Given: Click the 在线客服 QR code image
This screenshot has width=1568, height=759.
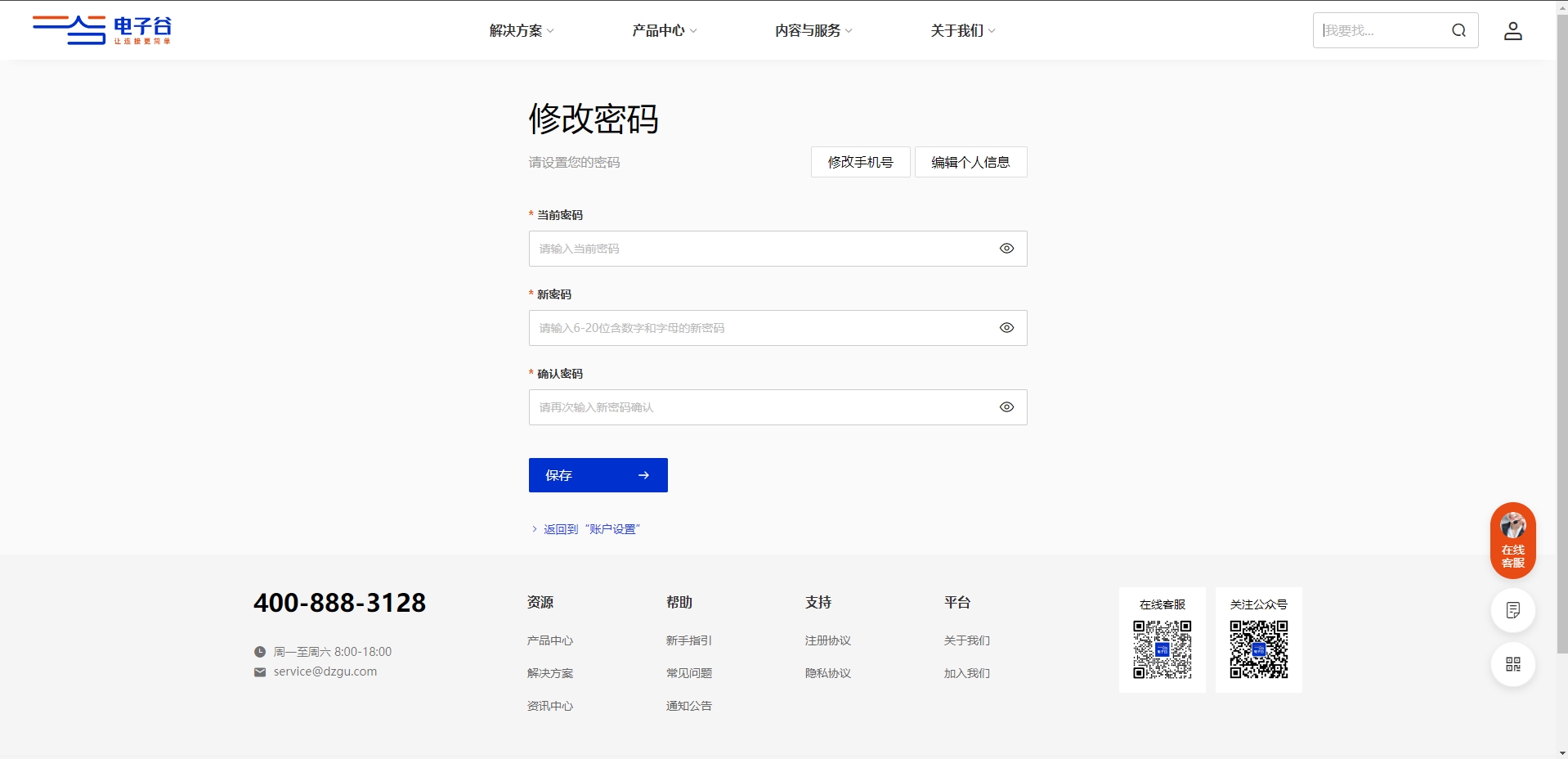Looking at the screenshot, I should (x=1162, y=649).
